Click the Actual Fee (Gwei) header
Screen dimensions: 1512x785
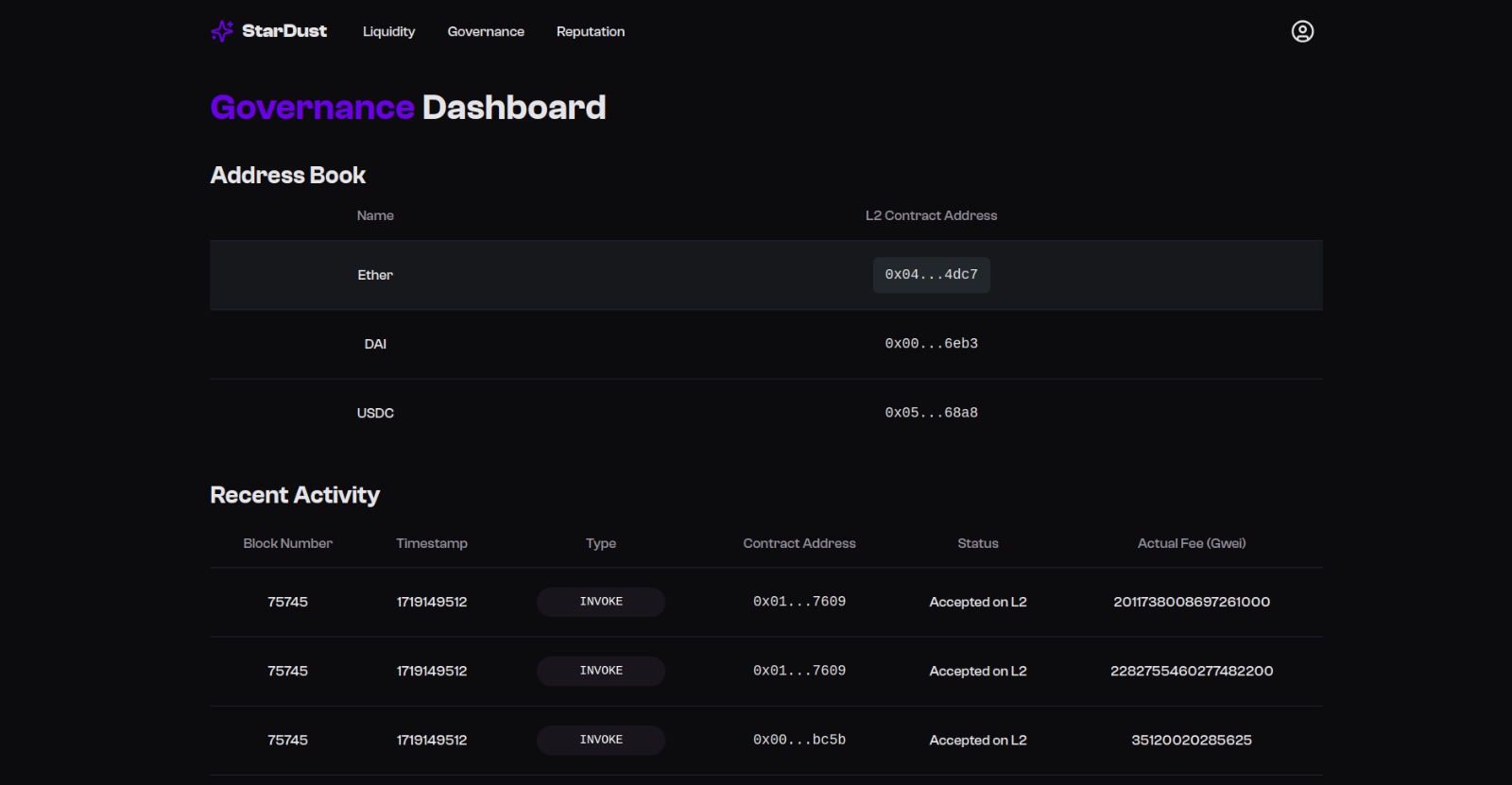click(x=1192, y=543)
